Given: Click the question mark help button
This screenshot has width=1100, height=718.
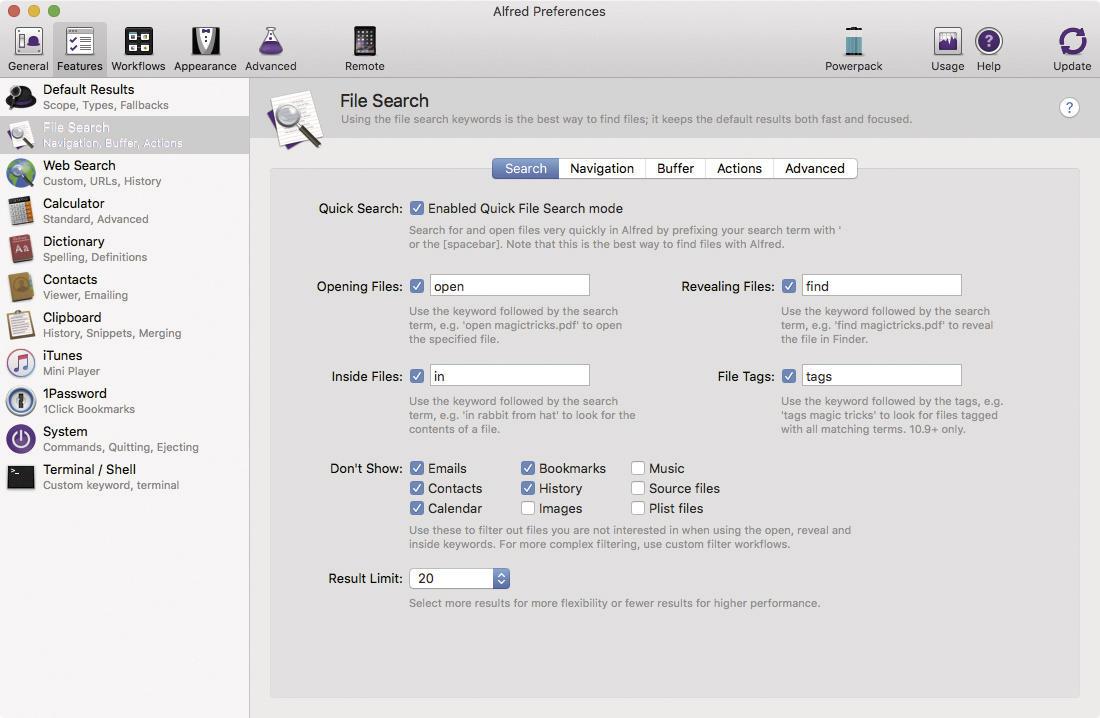Looking at the screenshot, I should (x=1068, y=107).
